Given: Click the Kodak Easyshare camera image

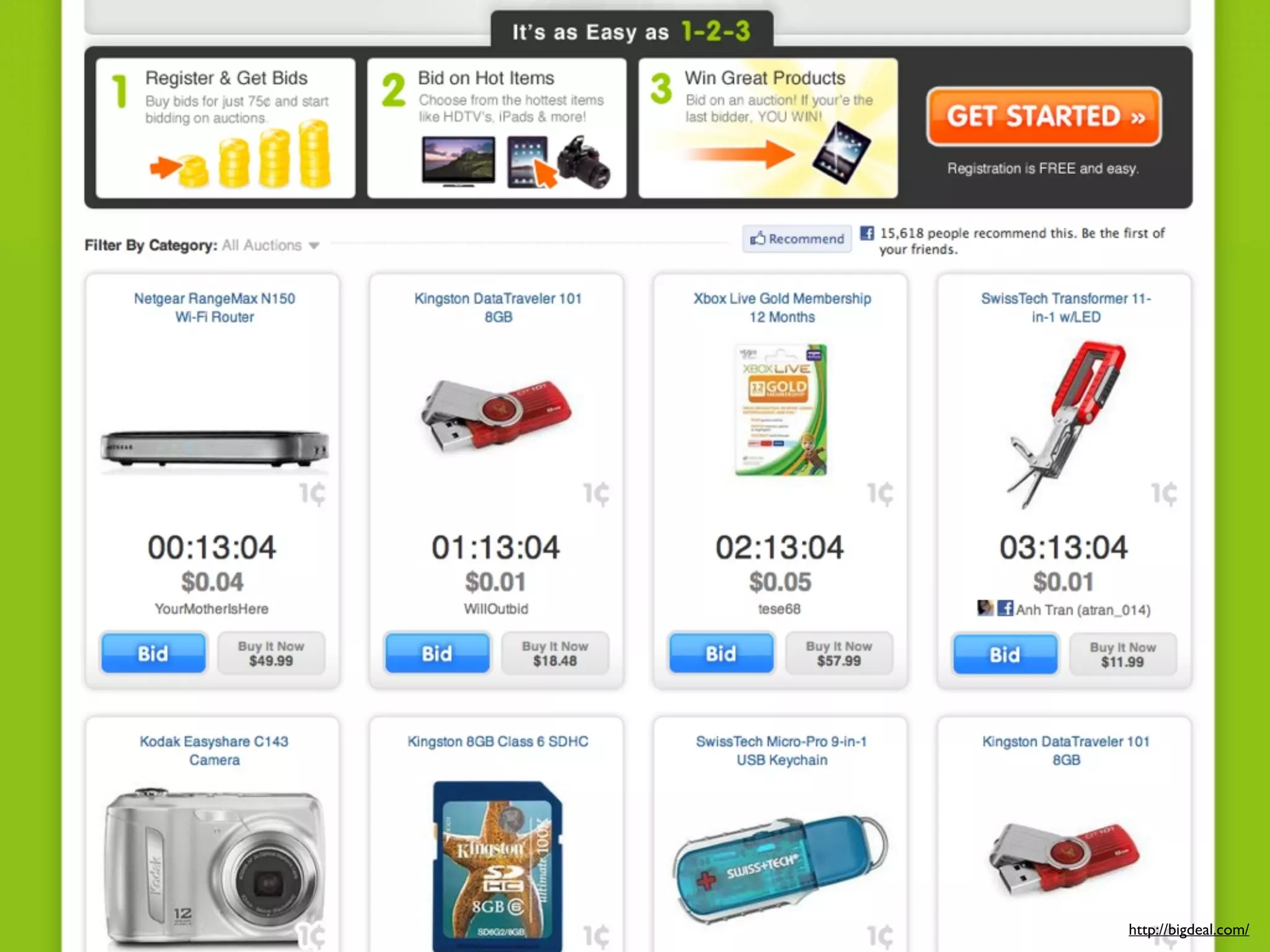Looking at the screenshot, I should coord(214,868).
